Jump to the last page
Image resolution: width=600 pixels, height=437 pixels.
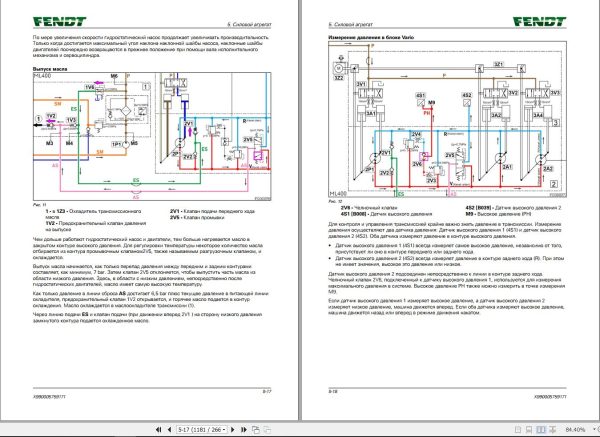[243, 430]
